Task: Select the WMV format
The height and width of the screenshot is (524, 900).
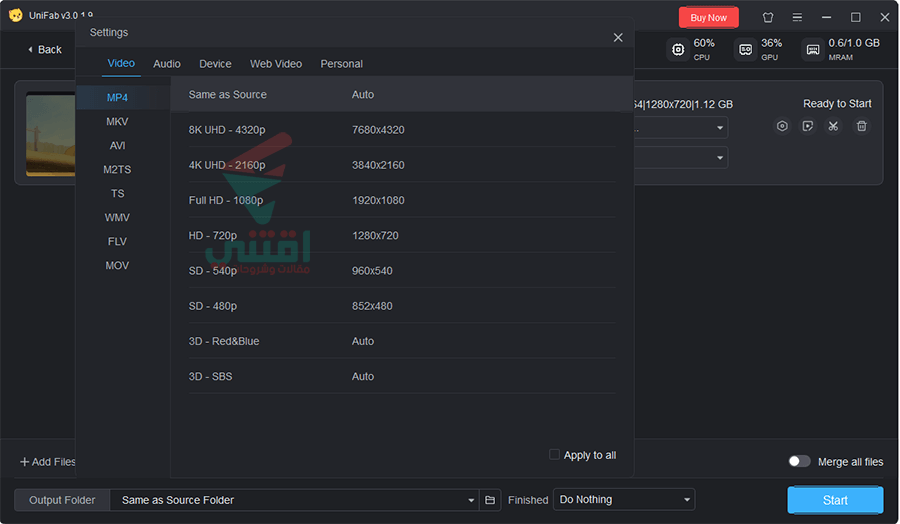Action: click(x=117, y=218)
